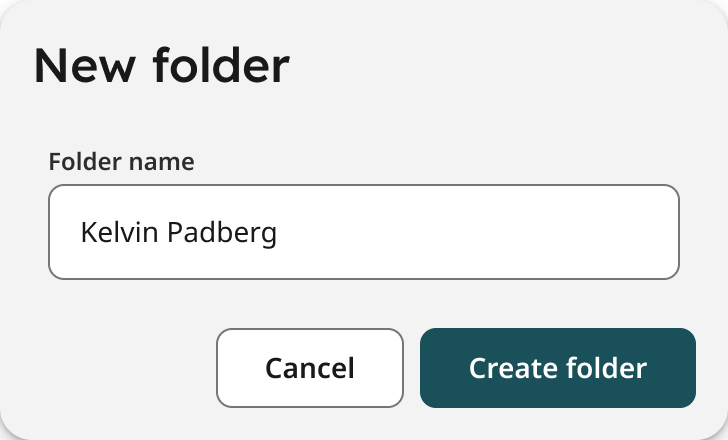Place cursor after 'Padberg' in name field
The height and width of the screenshot is (440, 728).
(280, 233)
